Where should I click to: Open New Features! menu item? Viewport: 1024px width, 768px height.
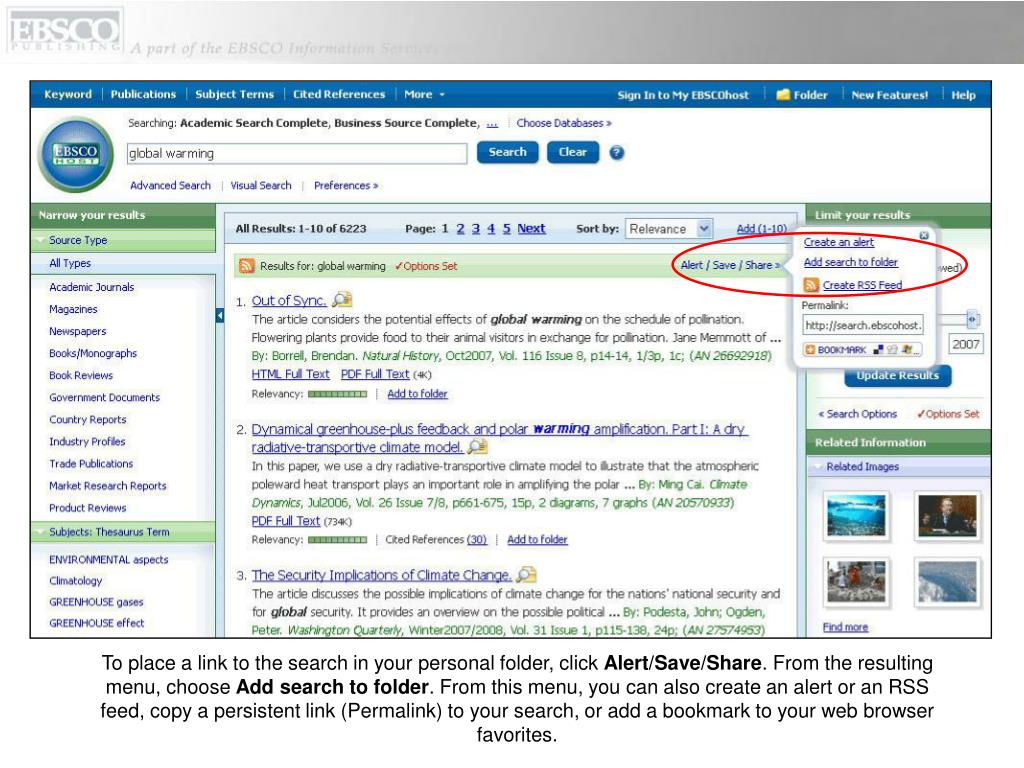click(x=889, y=95)
